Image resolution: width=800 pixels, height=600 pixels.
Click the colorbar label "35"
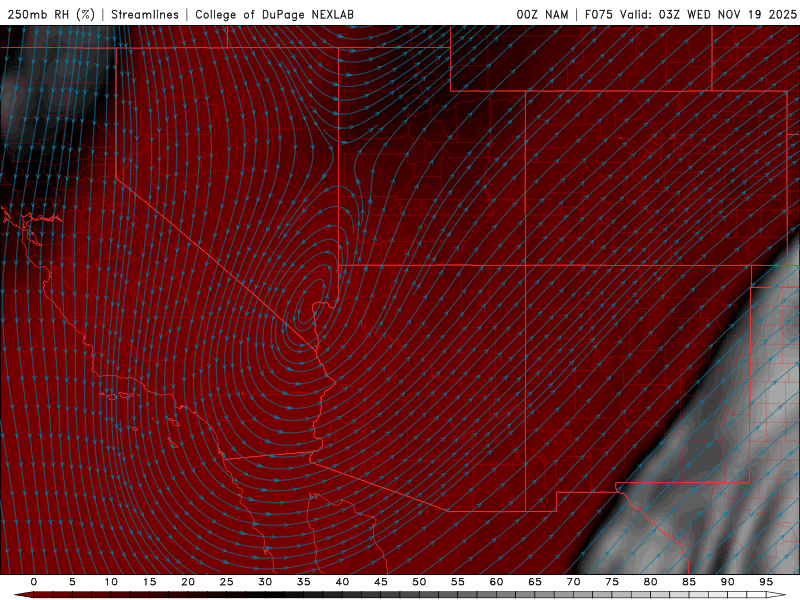pyautogui.click(x=304, y=582)
